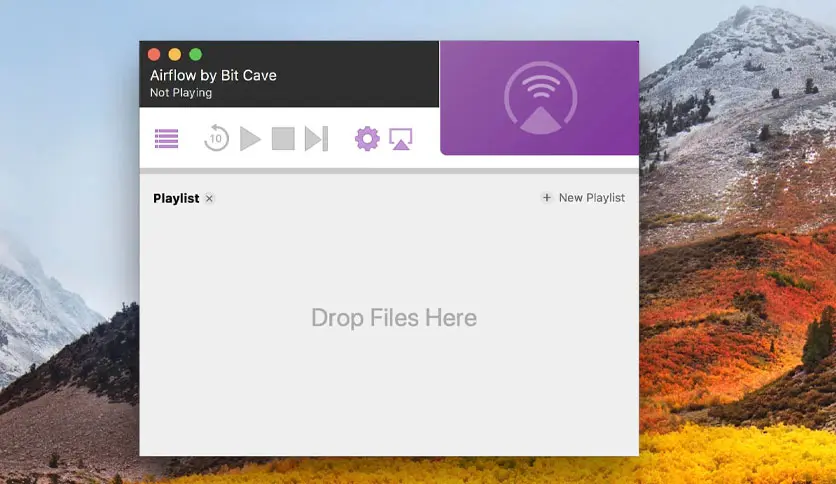Open the AirPlay device picker in toolbar

(401, 139)
